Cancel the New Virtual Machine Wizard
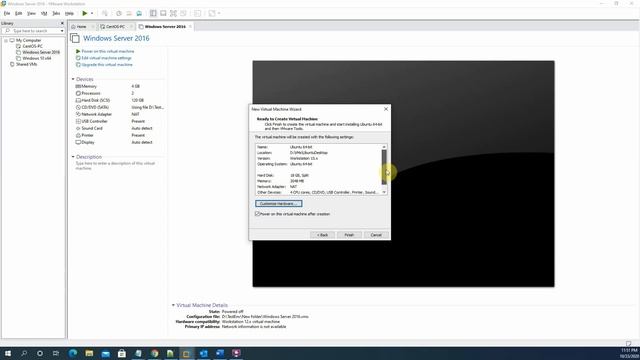 pyautogui.click(x=376, y=235)
